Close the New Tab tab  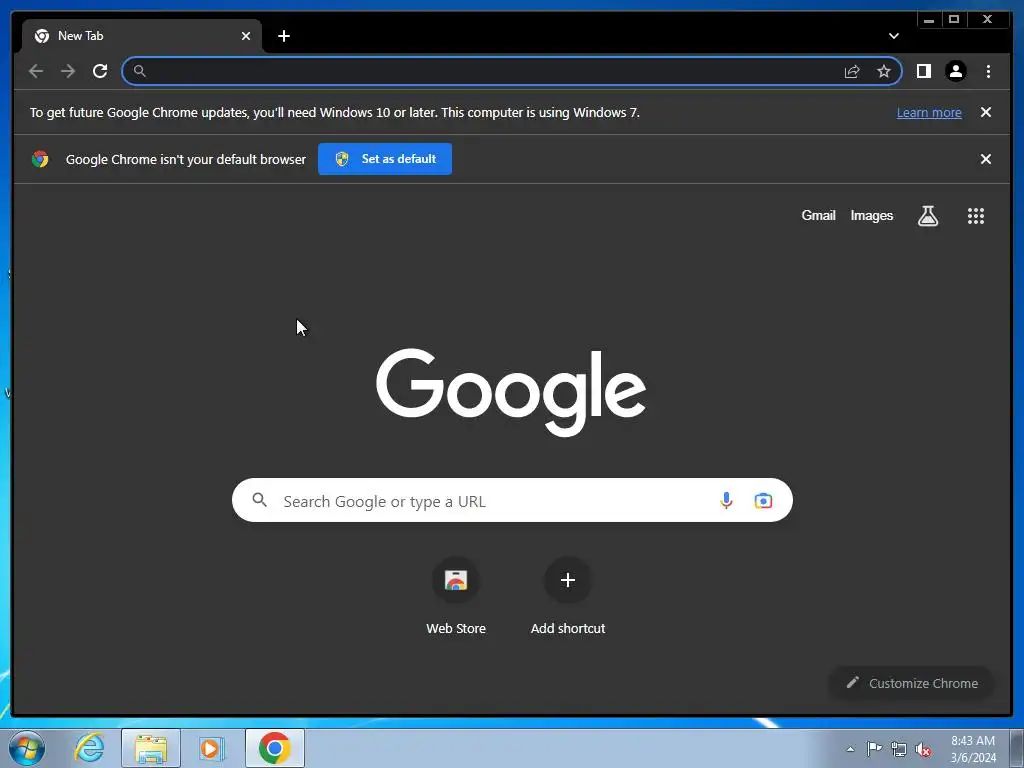coord(246,36)
